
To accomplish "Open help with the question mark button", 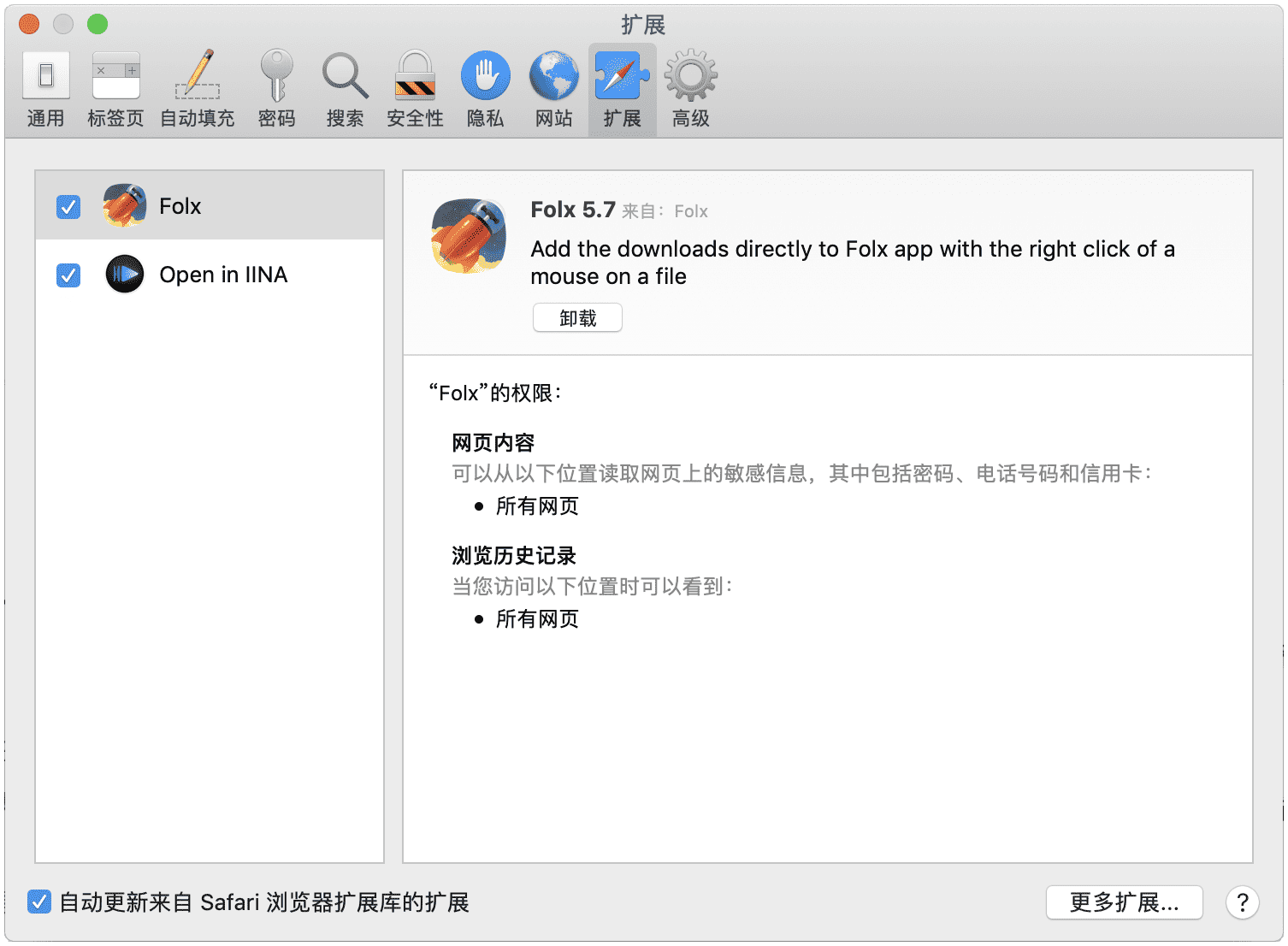I will point(1242,902).
